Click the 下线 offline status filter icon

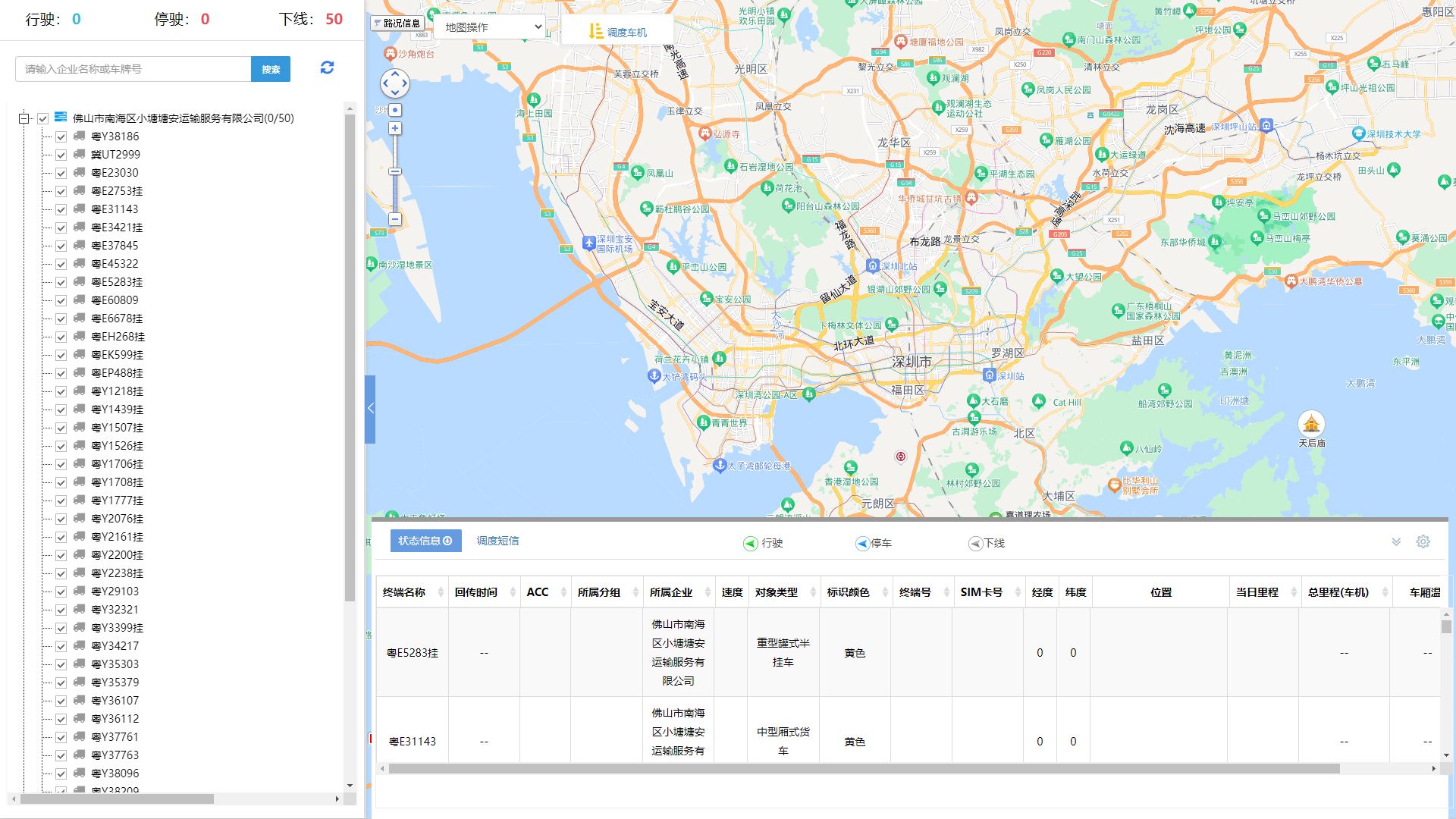pyautogui.click(x=975, y=544)
